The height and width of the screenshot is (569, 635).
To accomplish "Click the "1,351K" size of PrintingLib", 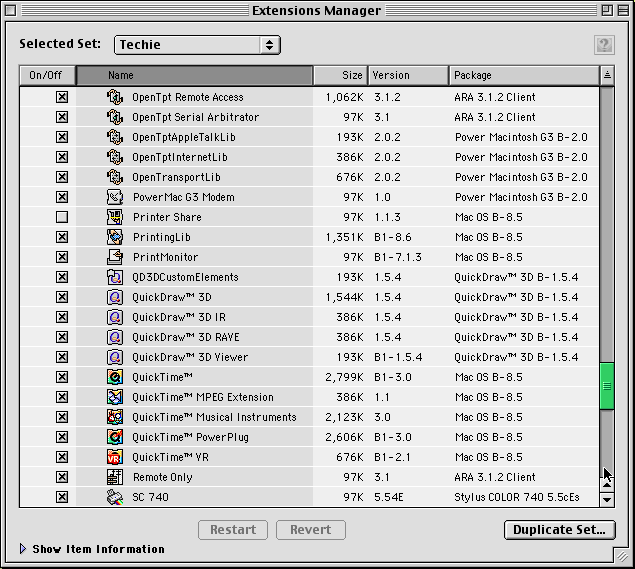I will [x=344, y=237].
